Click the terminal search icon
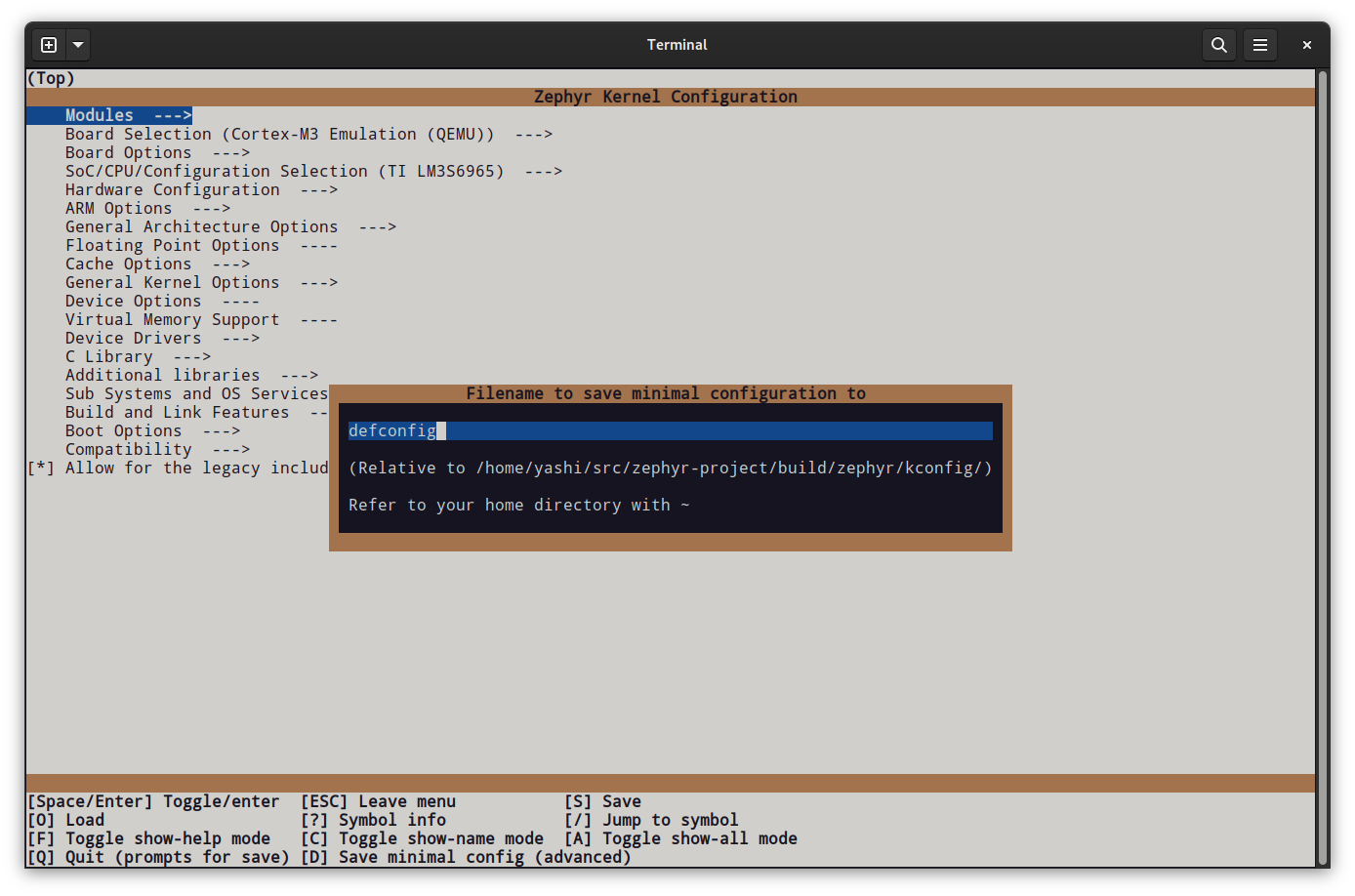 coord(1219,45)
